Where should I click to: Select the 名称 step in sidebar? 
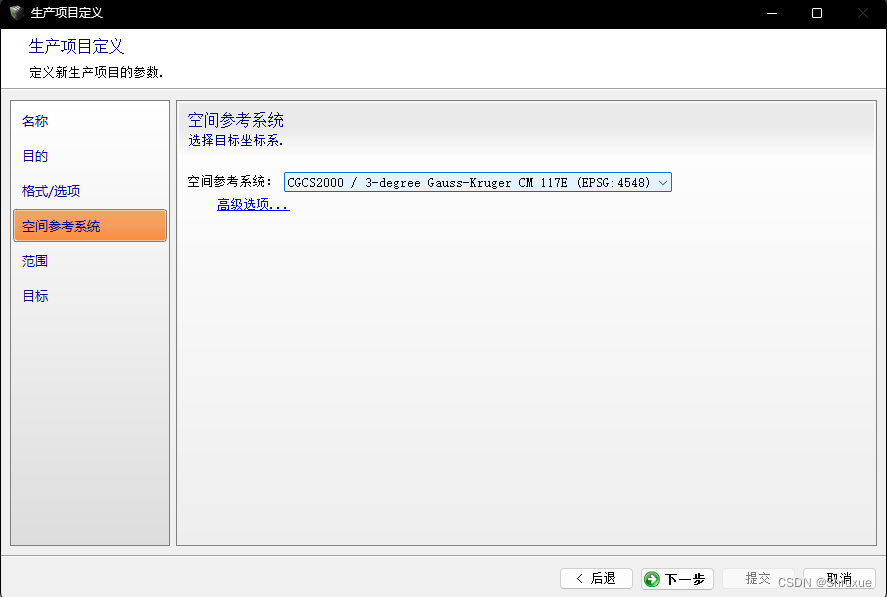click(x=34, y=120)
